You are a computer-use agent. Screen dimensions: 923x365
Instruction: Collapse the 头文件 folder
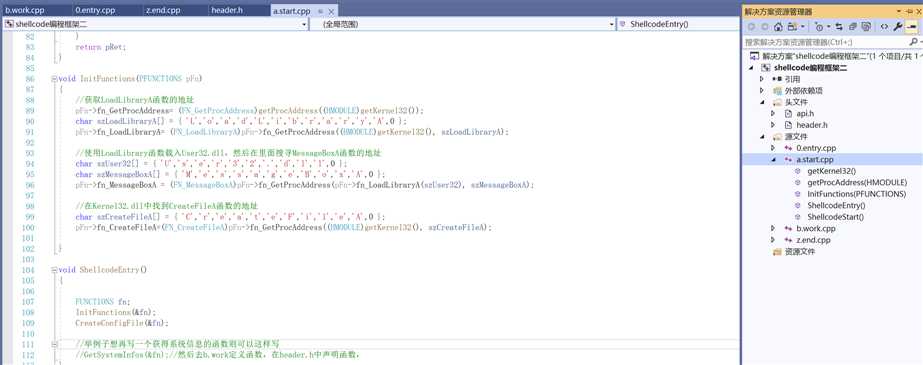[x=762, y=102]
